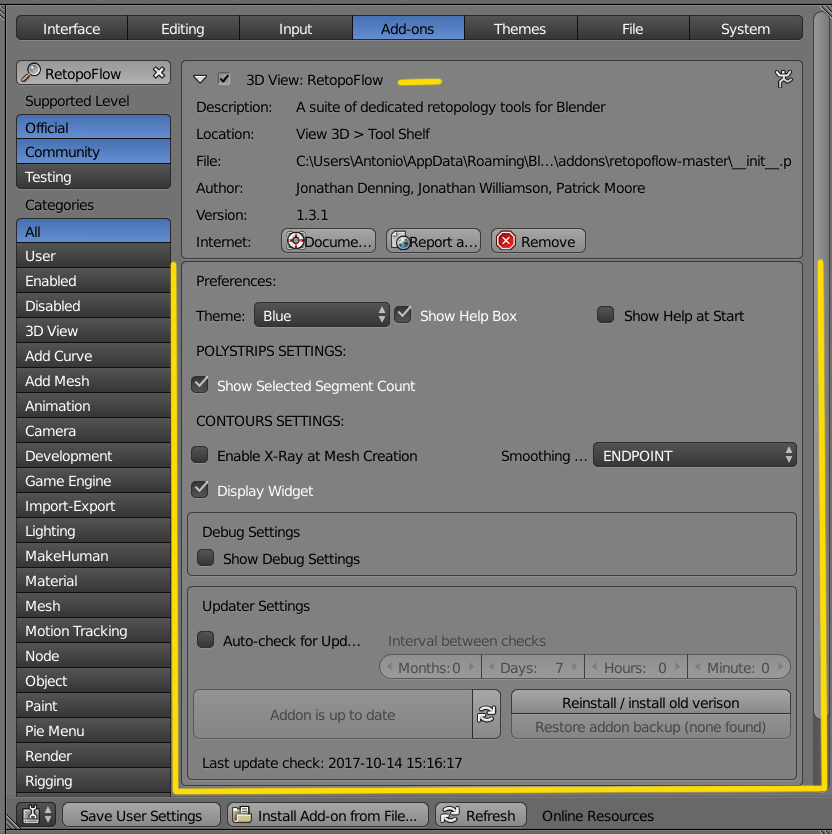Viewport: 832px width, 834px height.
Task: Select the Motion Tracking category
Action: click(x=93, y=631)
